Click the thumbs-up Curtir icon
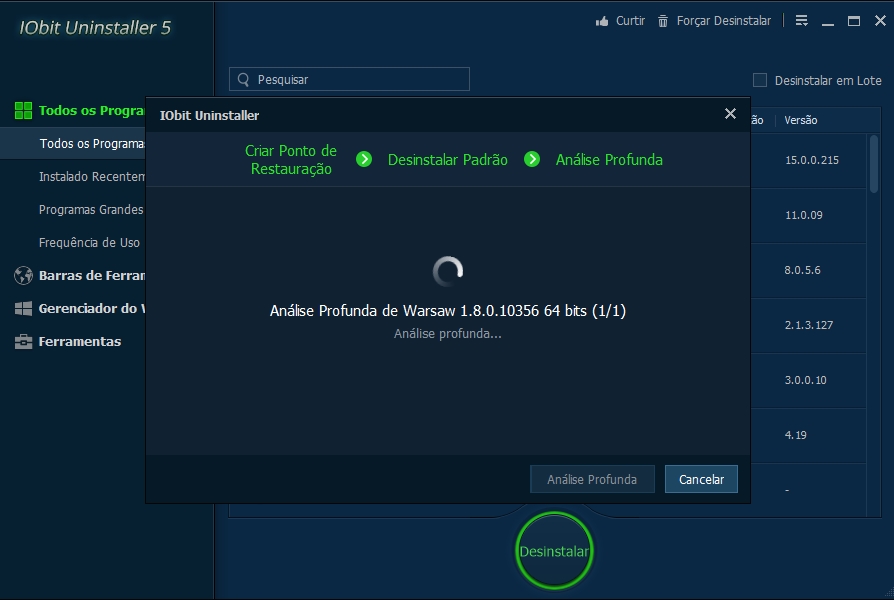894x600 pixels. tap(602, 21)
